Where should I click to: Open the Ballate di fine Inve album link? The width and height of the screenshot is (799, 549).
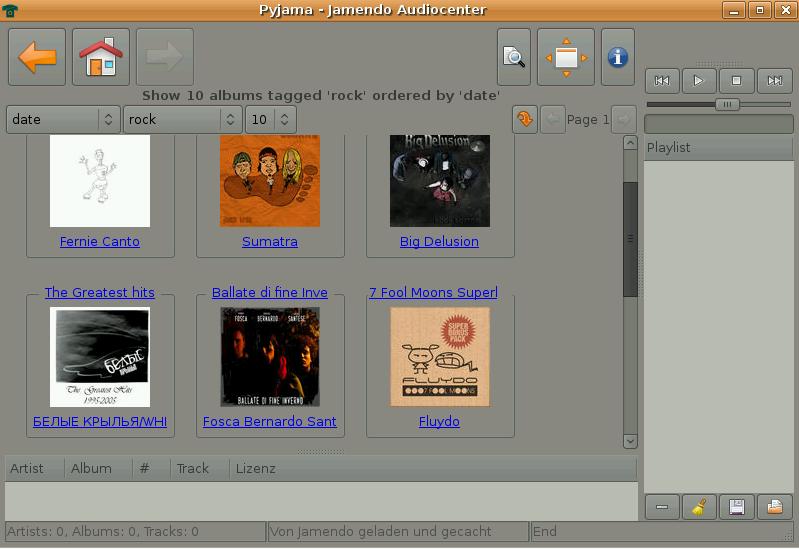tap(270, 293)
